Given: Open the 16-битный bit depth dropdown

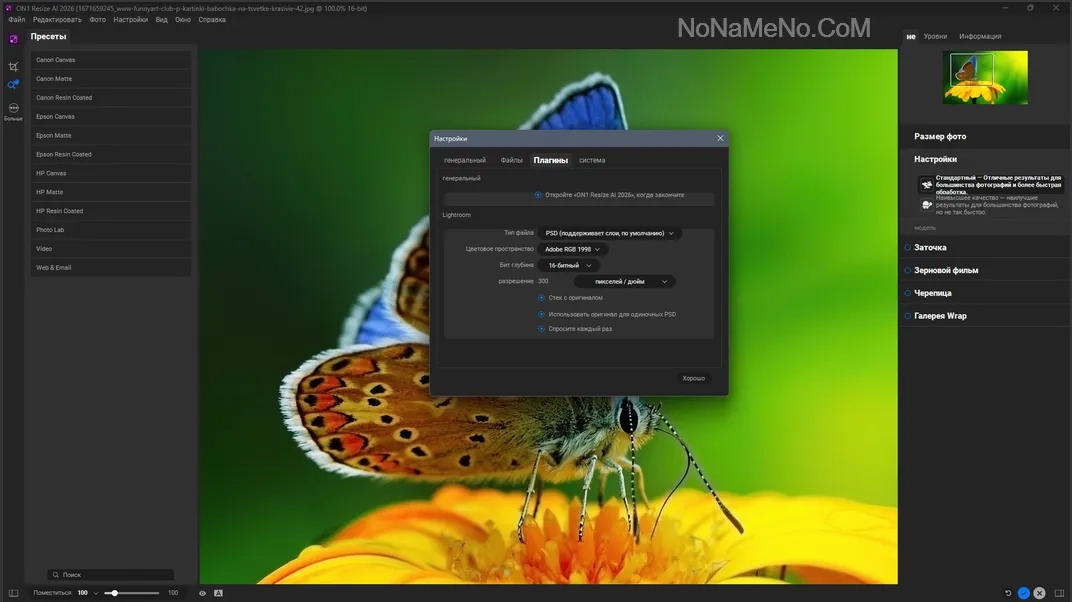Looking at the screenshot, I should (568, 265).
